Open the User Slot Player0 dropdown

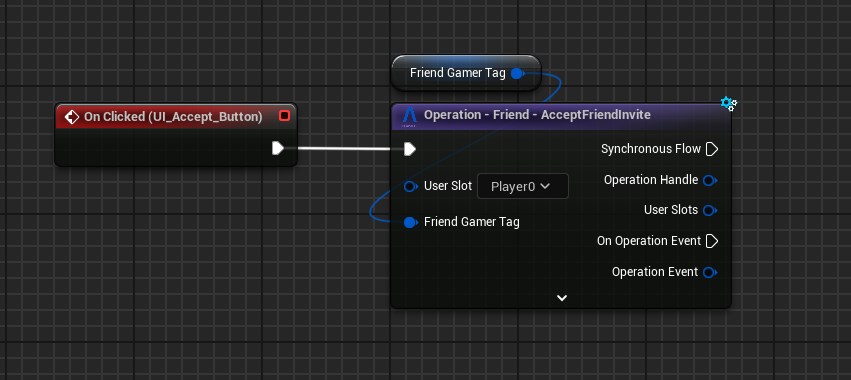[x=523, y=186]
